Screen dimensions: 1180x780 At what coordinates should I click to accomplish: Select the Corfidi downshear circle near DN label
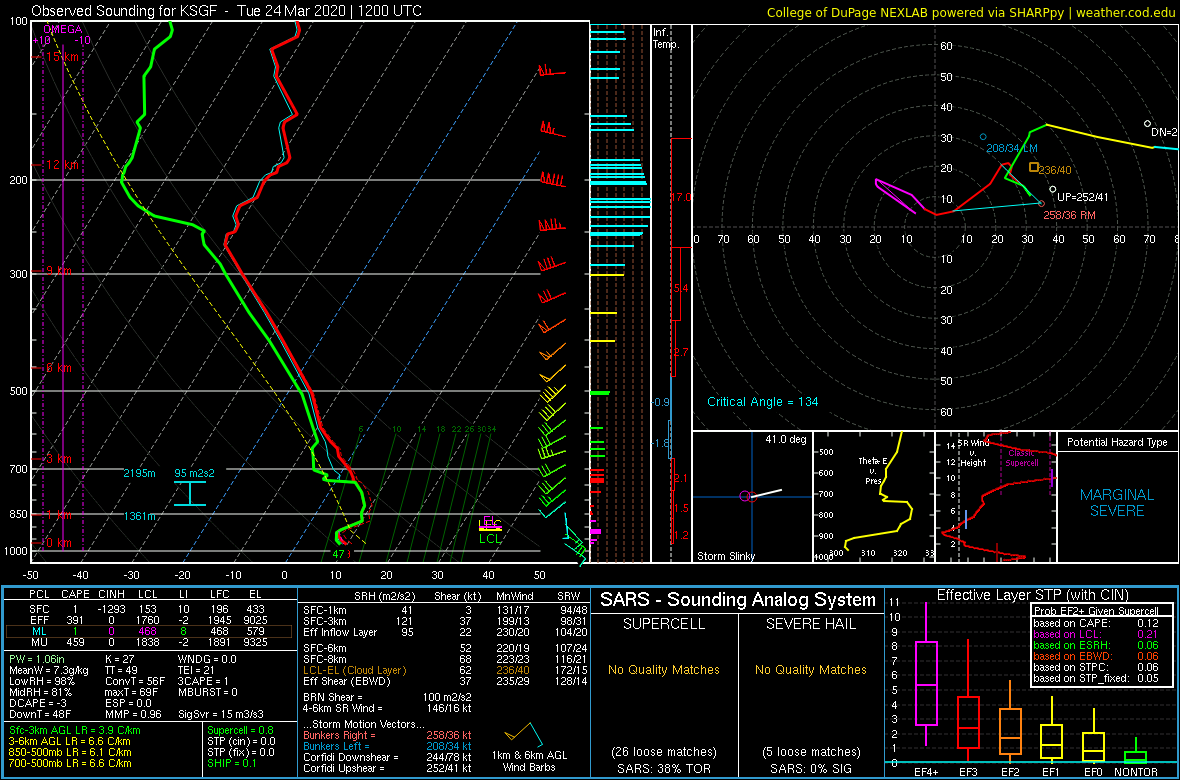point(1147,123)
